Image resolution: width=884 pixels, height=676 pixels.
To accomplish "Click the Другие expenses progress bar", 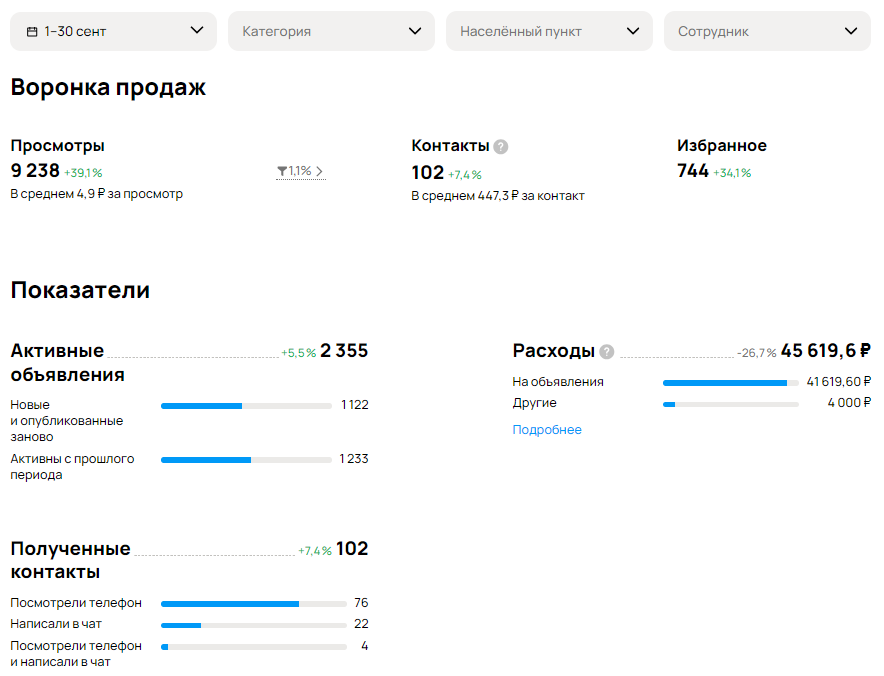I will coord(731,404).
